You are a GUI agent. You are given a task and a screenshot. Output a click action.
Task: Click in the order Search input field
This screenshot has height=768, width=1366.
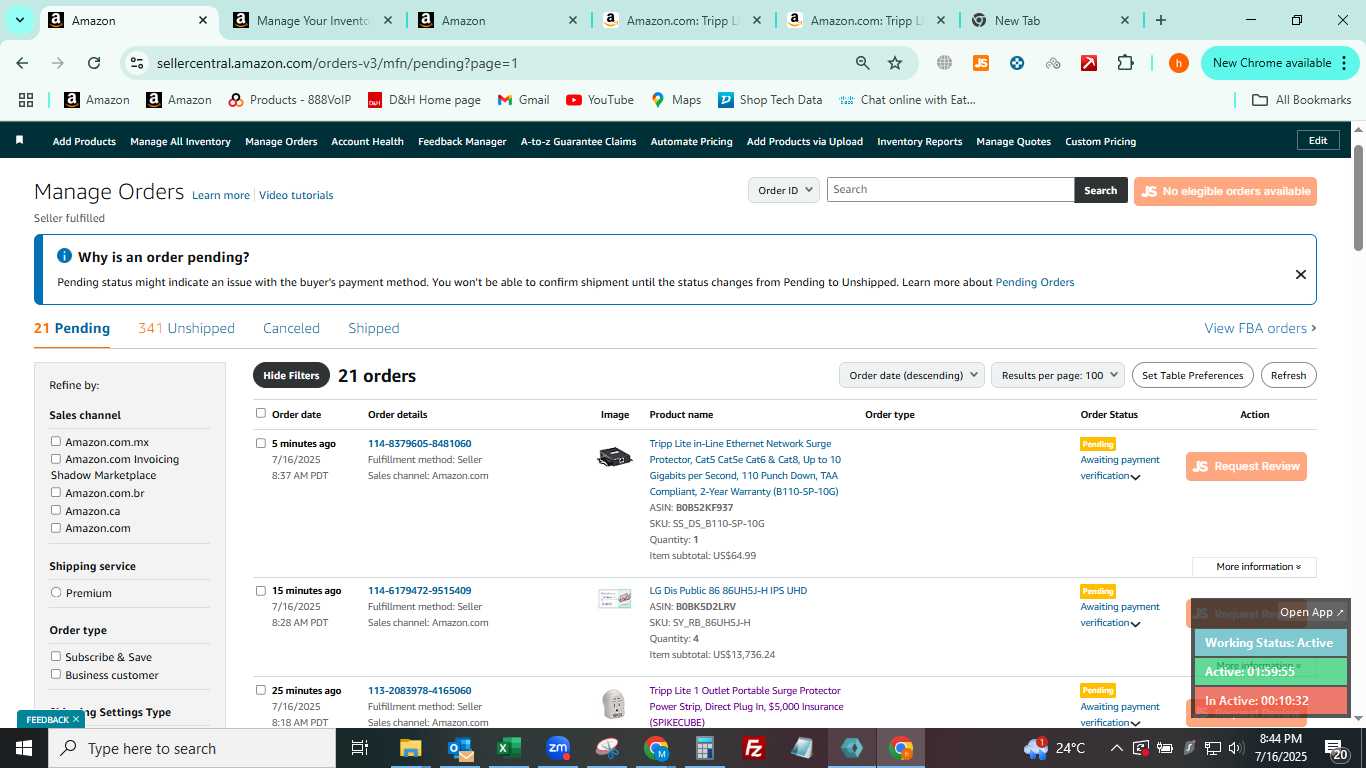(950, 190)
